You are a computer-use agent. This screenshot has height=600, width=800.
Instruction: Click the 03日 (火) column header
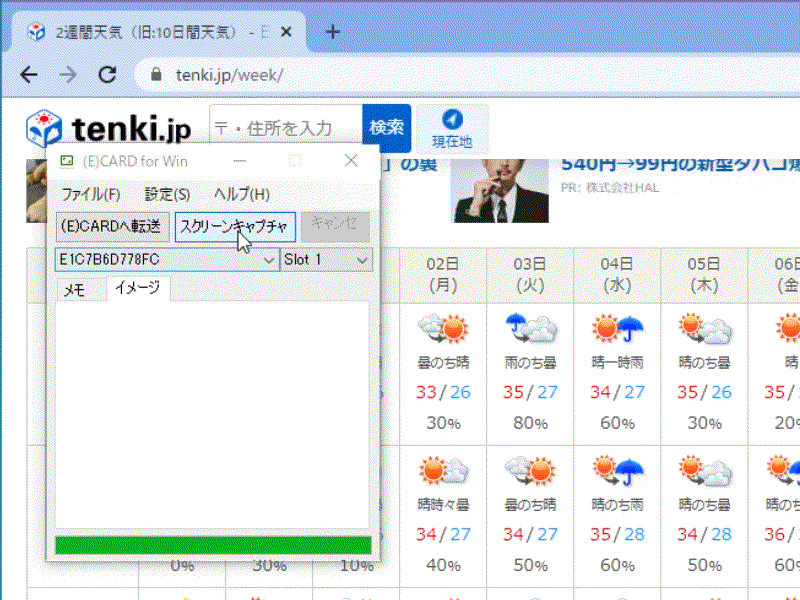pos(531,275)
